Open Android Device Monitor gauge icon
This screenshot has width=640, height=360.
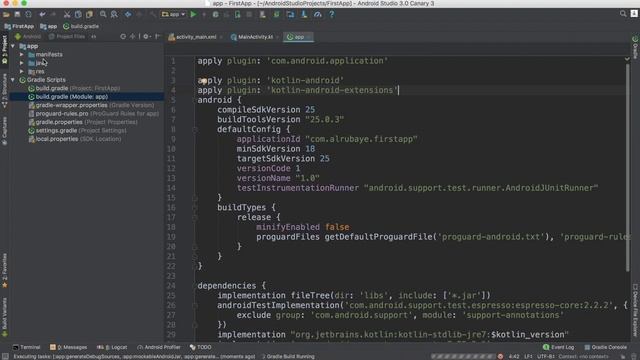pyautogui.click(x=318, y=14)
